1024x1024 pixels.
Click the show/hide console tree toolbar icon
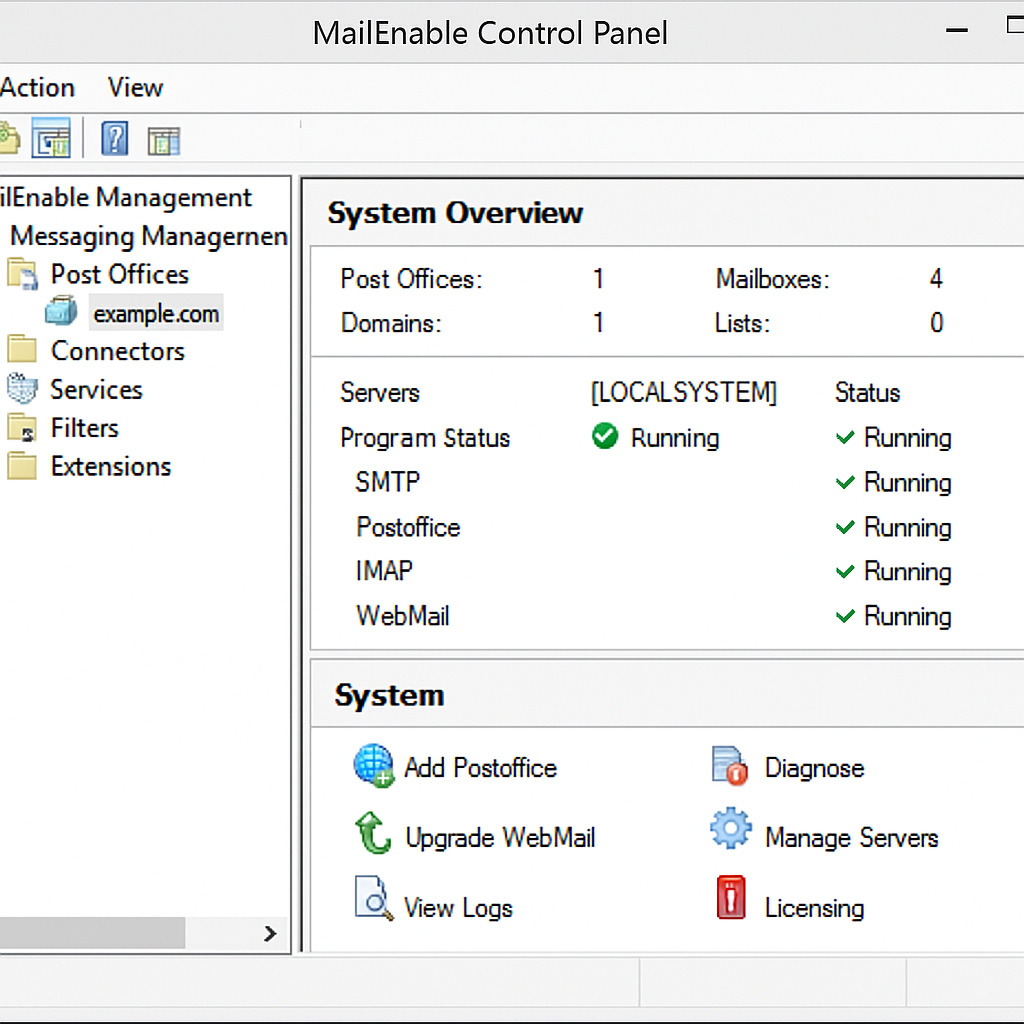[51, 138]
